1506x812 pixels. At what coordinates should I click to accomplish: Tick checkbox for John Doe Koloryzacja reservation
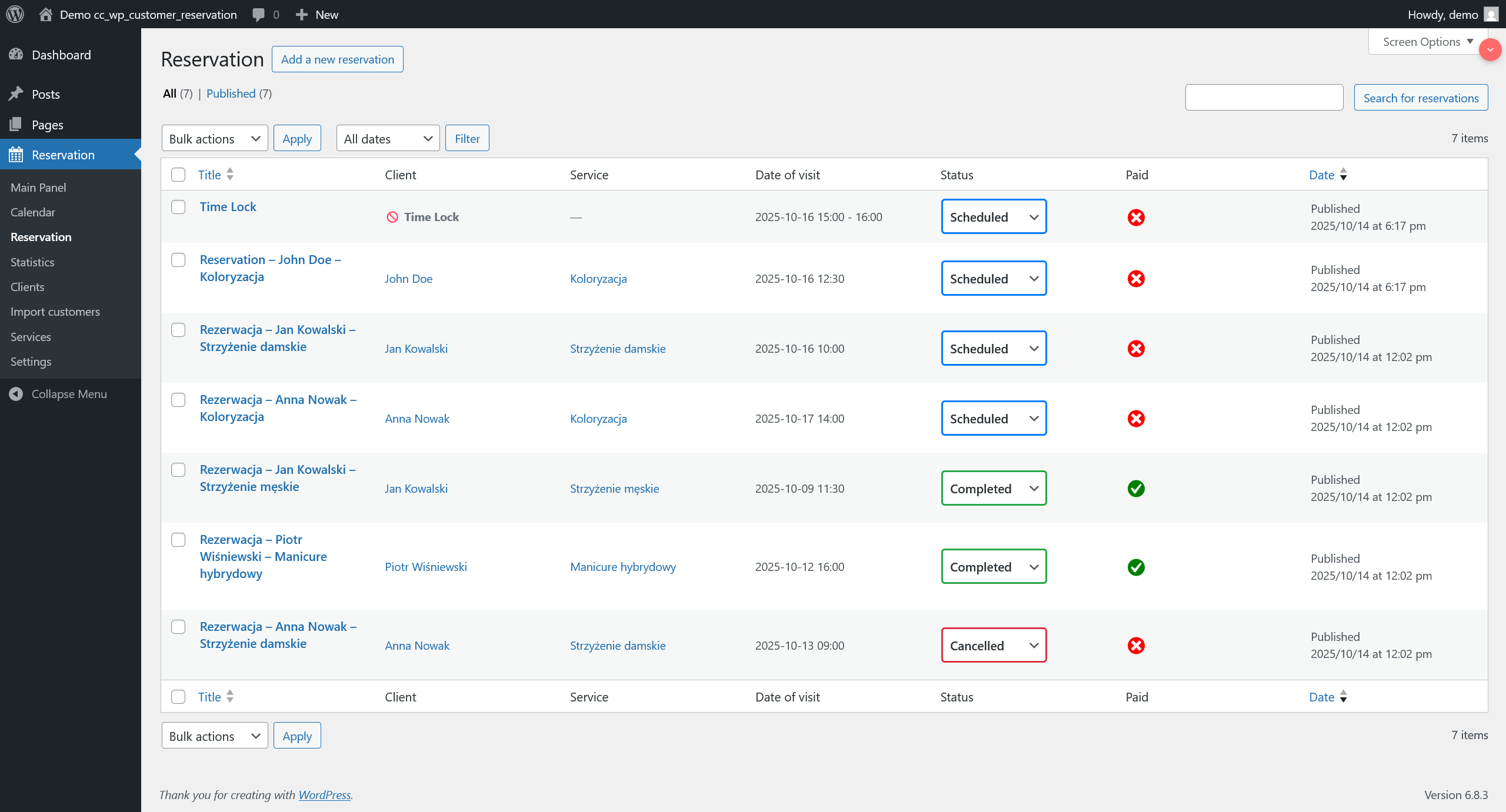pyautogui.click(x=178, y=260)
